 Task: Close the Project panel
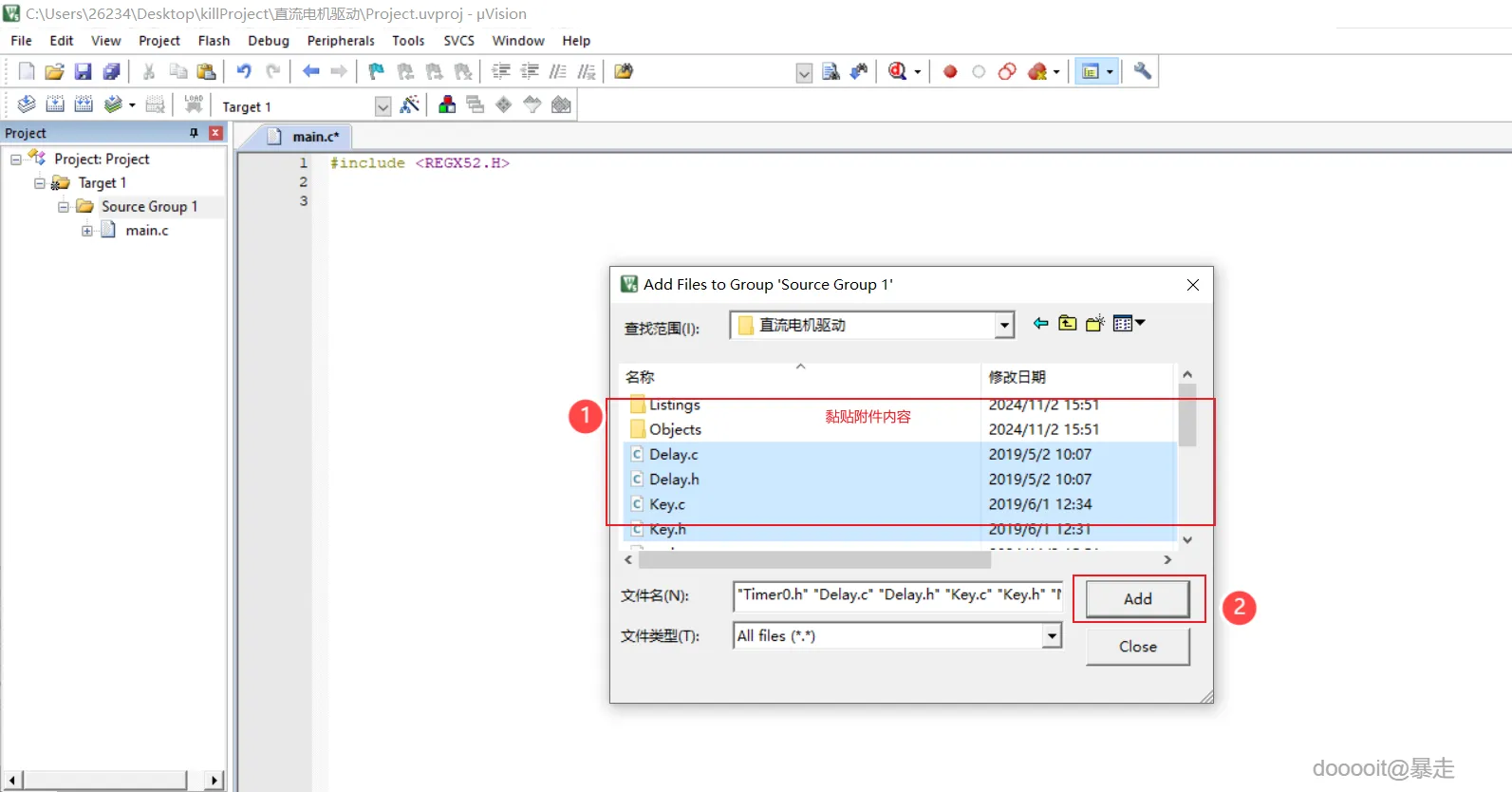(x=215, y=133)
